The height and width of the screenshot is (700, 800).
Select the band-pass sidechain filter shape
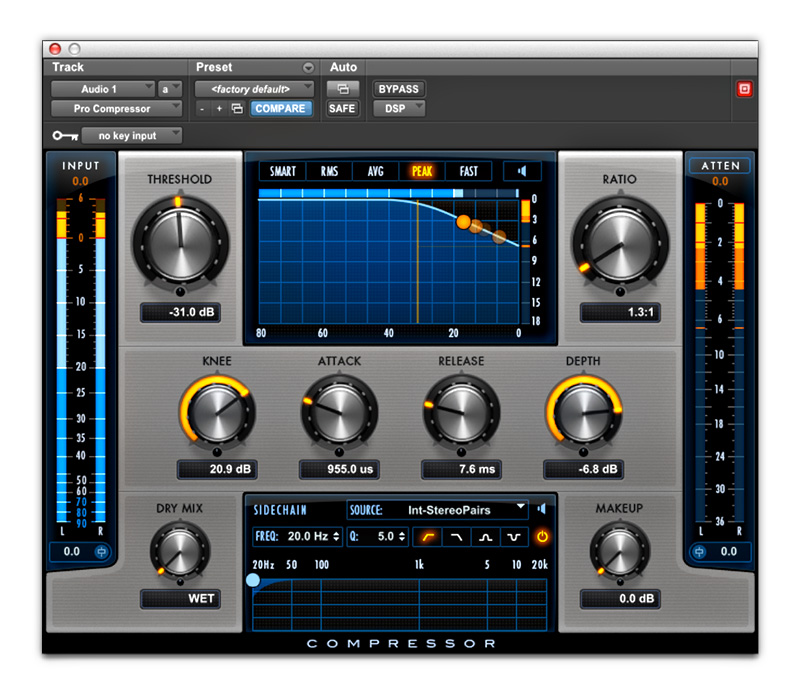(x=485, y=537)
